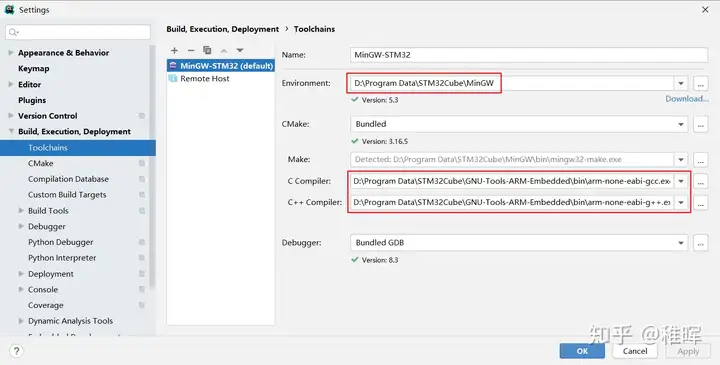Click the project-level icon beside Python Debugger
This screenshot has height=365, width=720.
coord(142,242)
